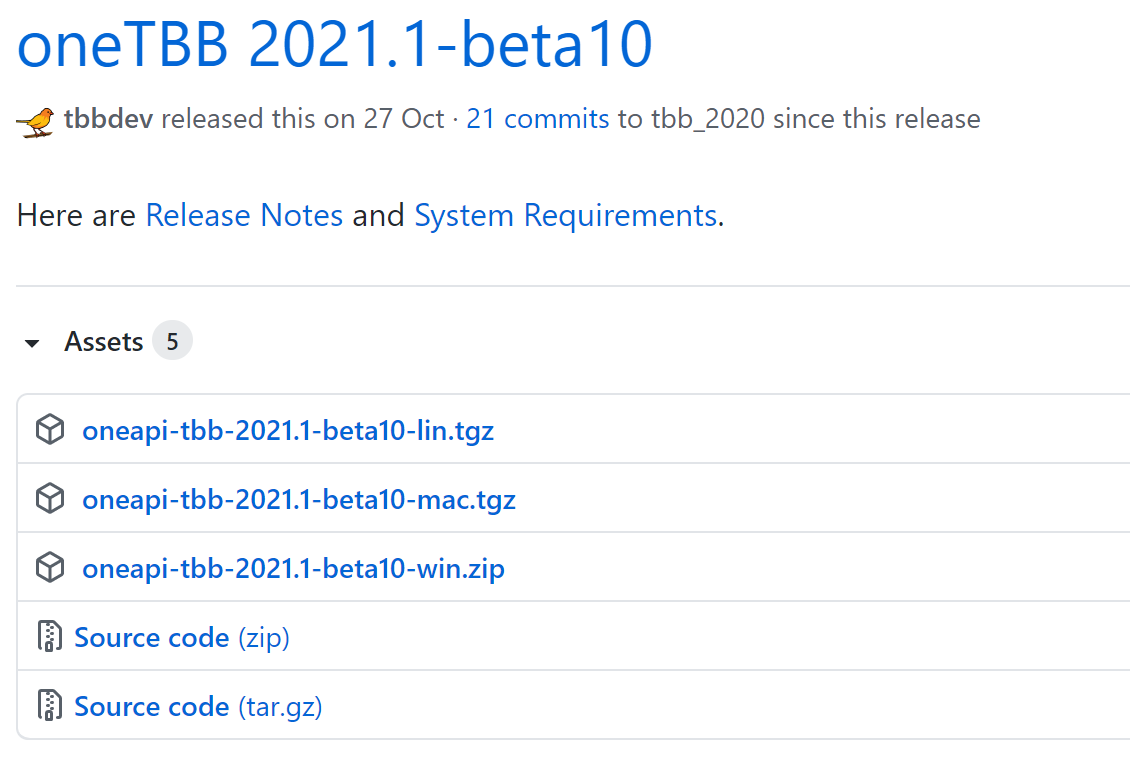This screenshot has height=776, width=1130.
Task: Click the package icon beside oneapi-tbb-2021.1-beta10-lin.tgz
Action: pyautogui.click(x=49, y=429)
